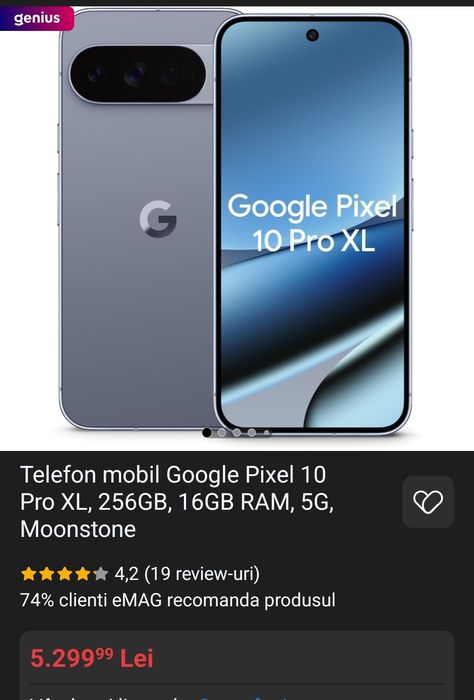474x700 pixels.
Task: Click the price card panel
Action: (237, 665)
